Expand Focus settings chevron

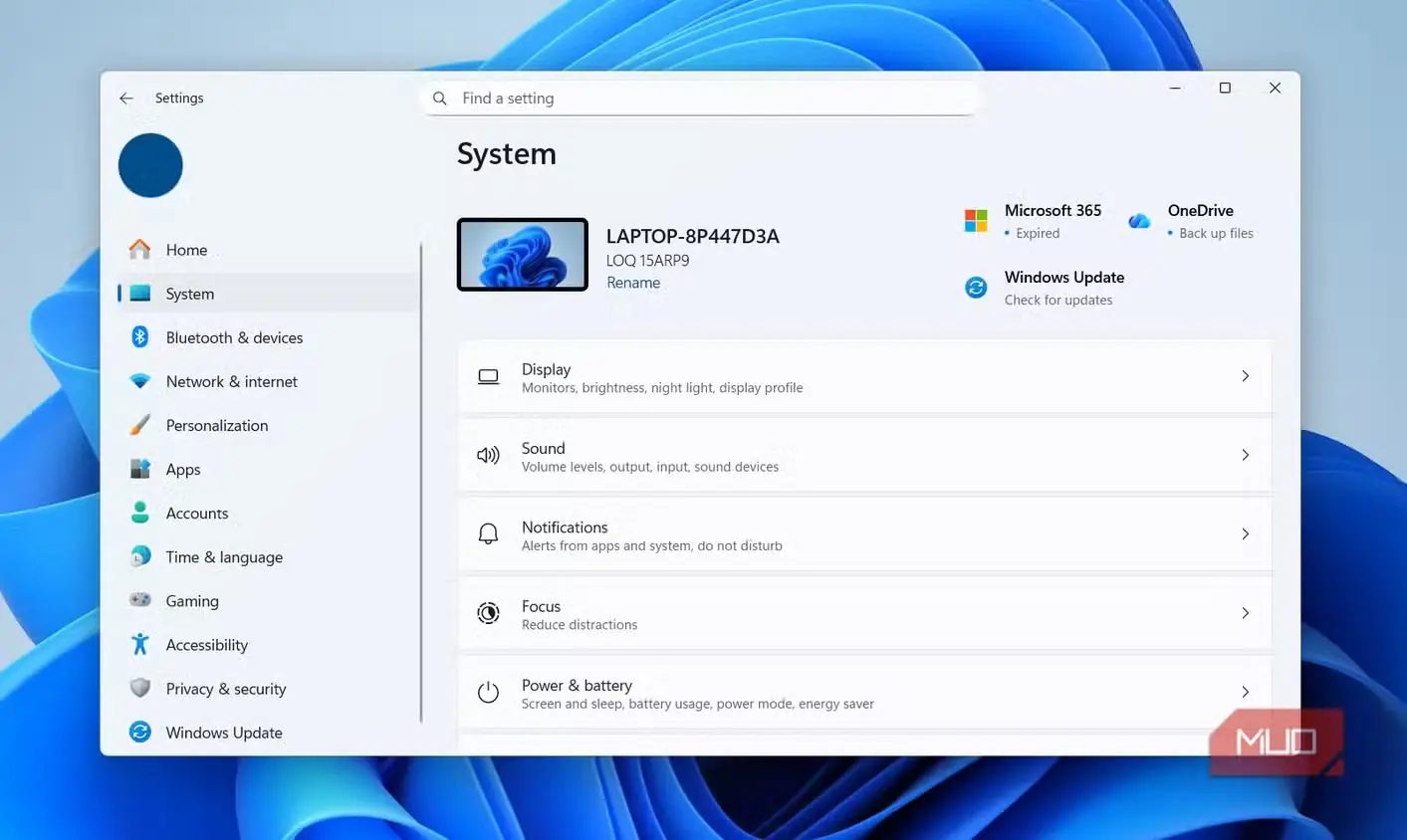[1245, 613]
